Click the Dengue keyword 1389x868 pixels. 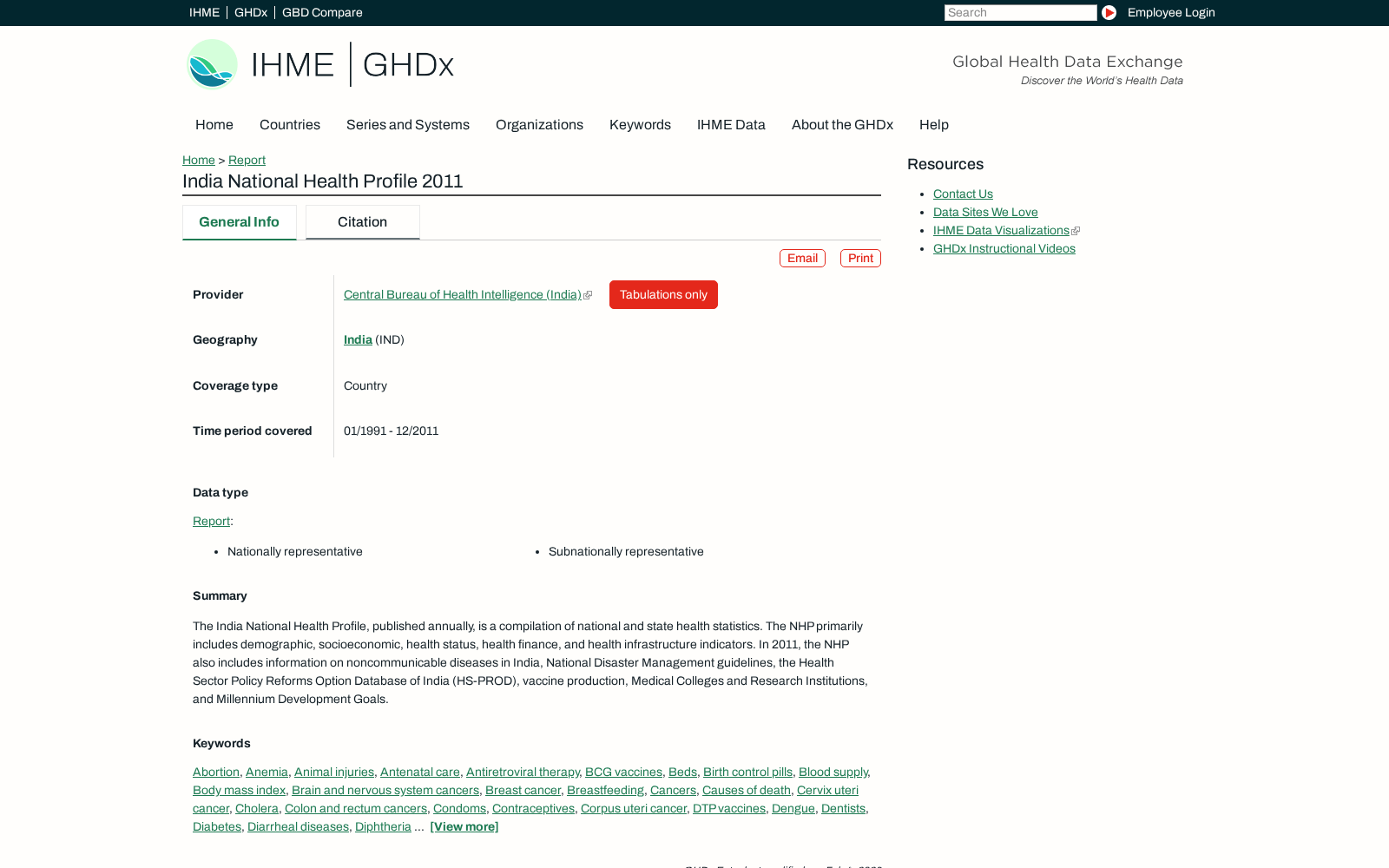[793, 808]
